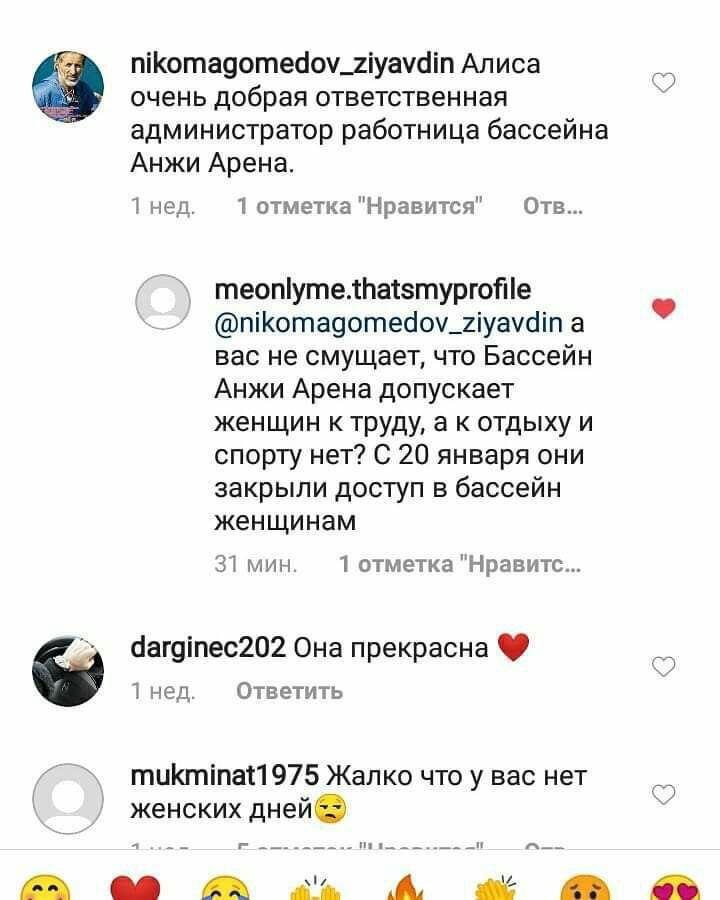Open darginec202's profile avatar
This screenshot has height=900, width=720.
68,671
